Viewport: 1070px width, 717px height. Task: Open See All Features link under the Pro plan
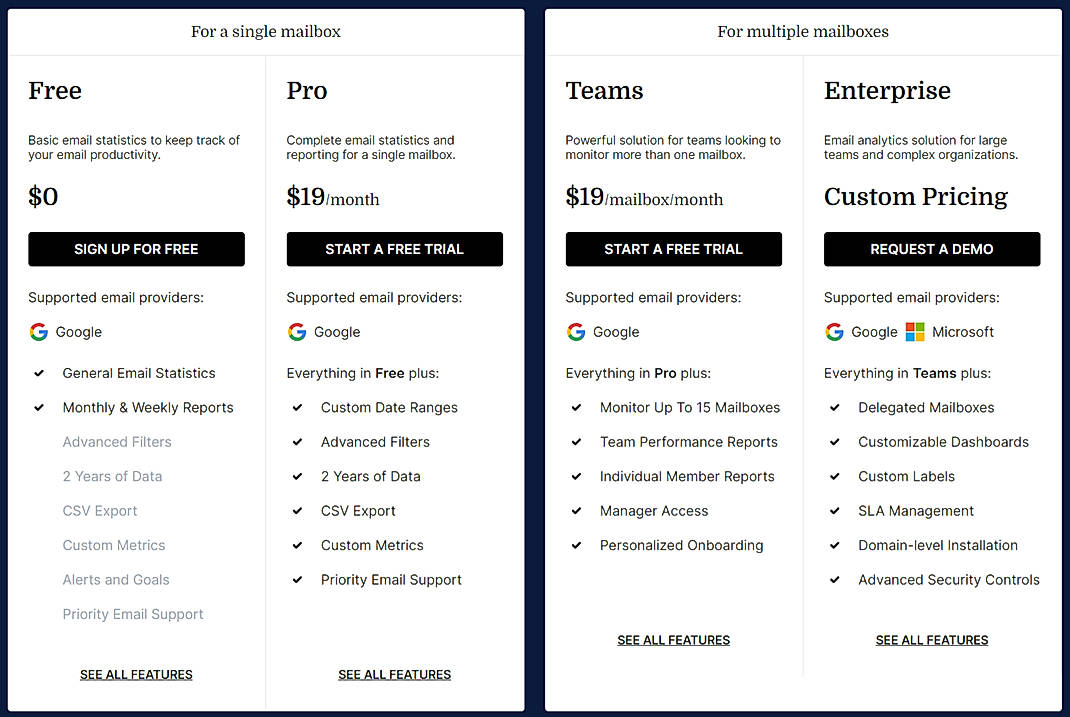pos(394,674)
